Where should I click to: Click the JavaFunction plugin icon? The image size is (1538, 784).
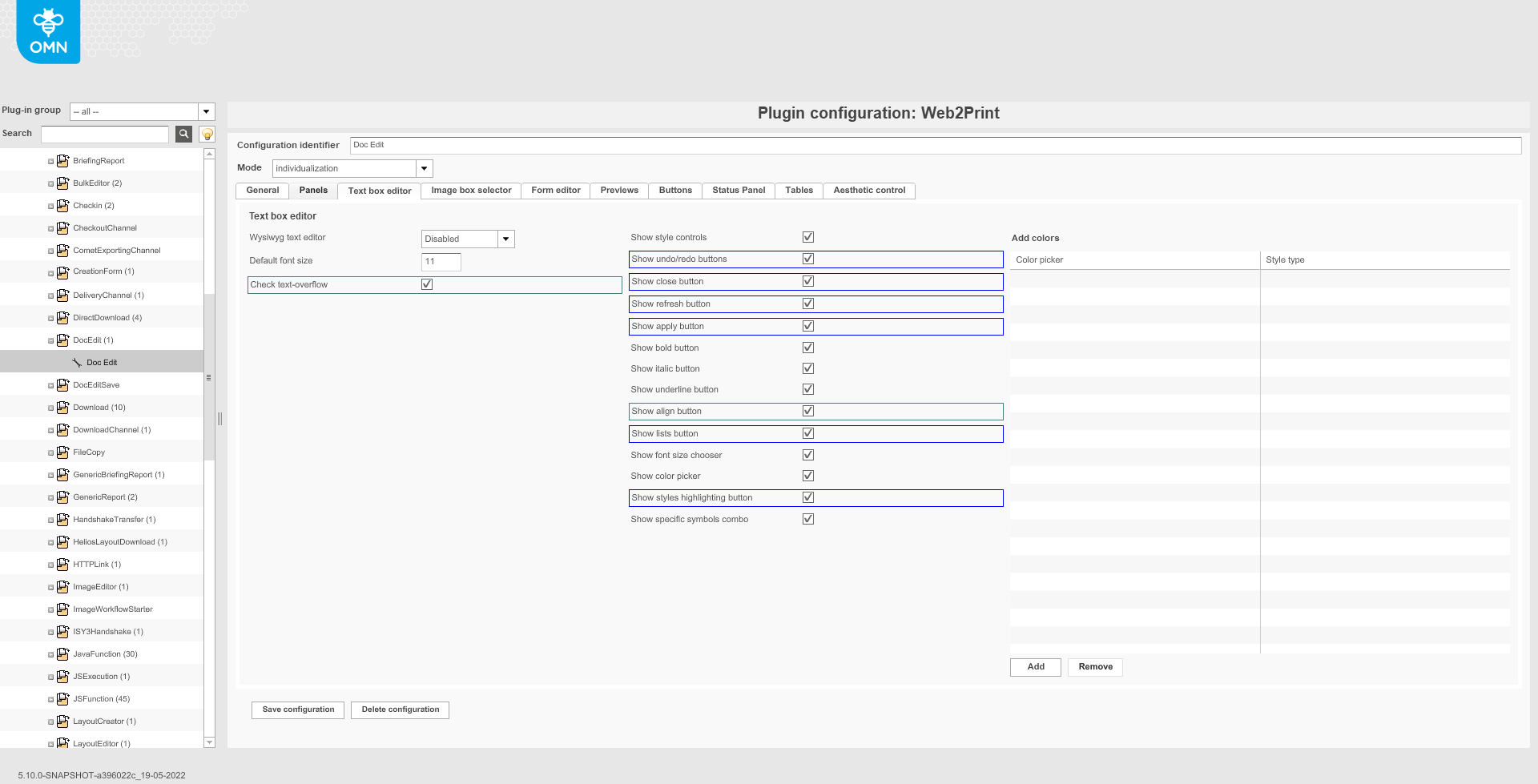click(62, 654)
